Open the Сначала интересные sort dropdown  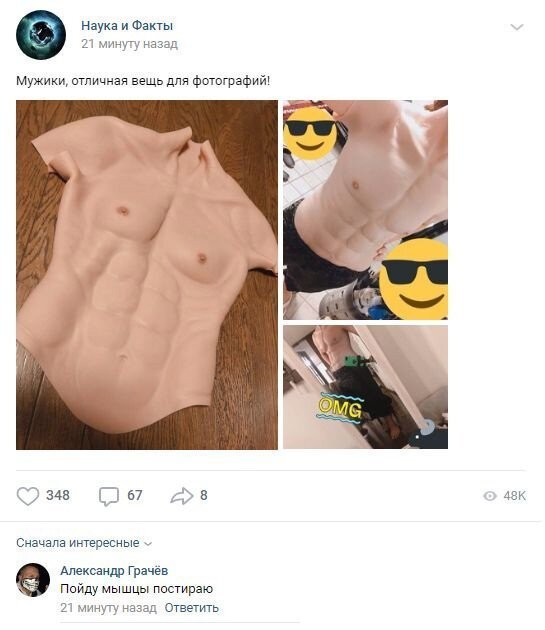click(84, 543)
